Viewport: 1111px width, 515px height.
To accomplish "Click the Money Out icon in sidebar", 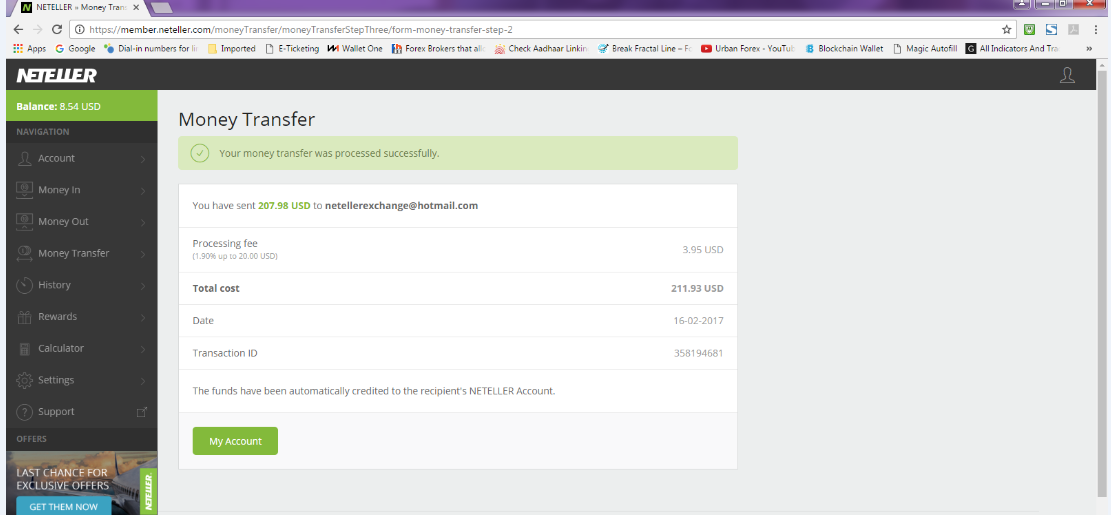I will tap(25, 222).
